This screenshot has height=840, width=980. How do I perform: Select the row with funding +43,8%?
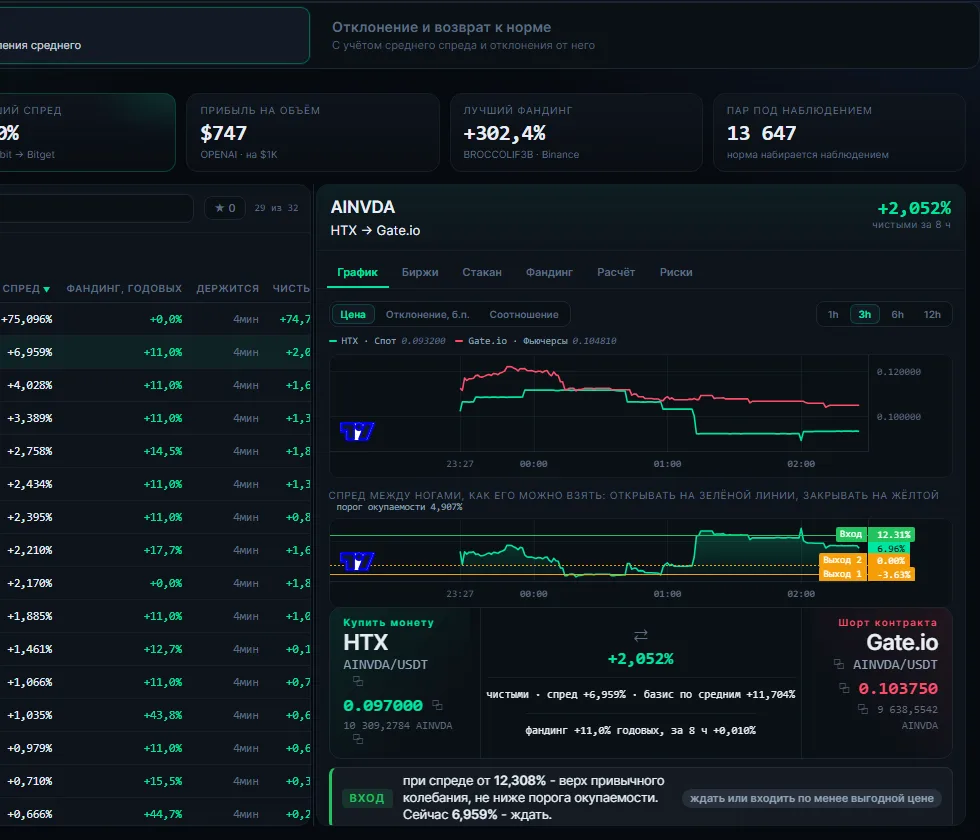click(155, 715)
